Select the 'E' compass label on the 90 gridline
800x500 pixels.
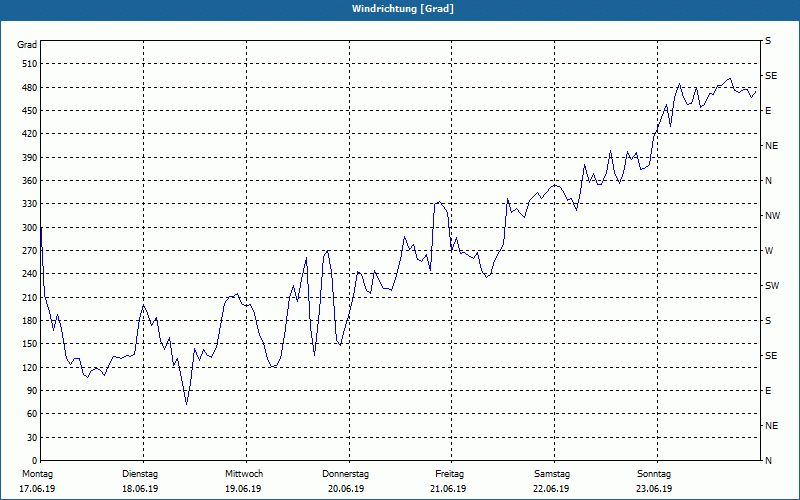768,391
